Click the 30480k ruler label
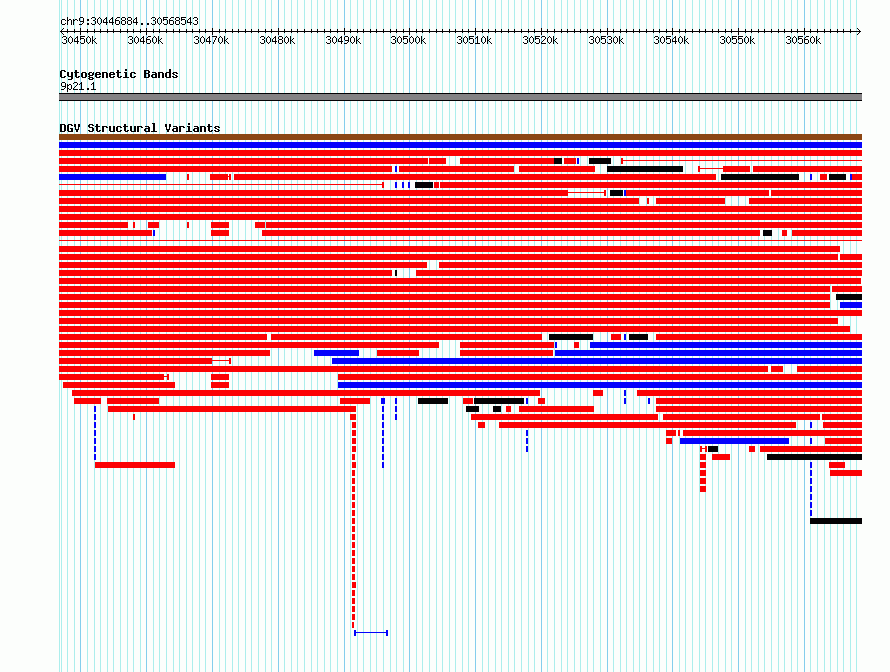The height and width of the screenshot is (672, 890). [x=277, y=40]
